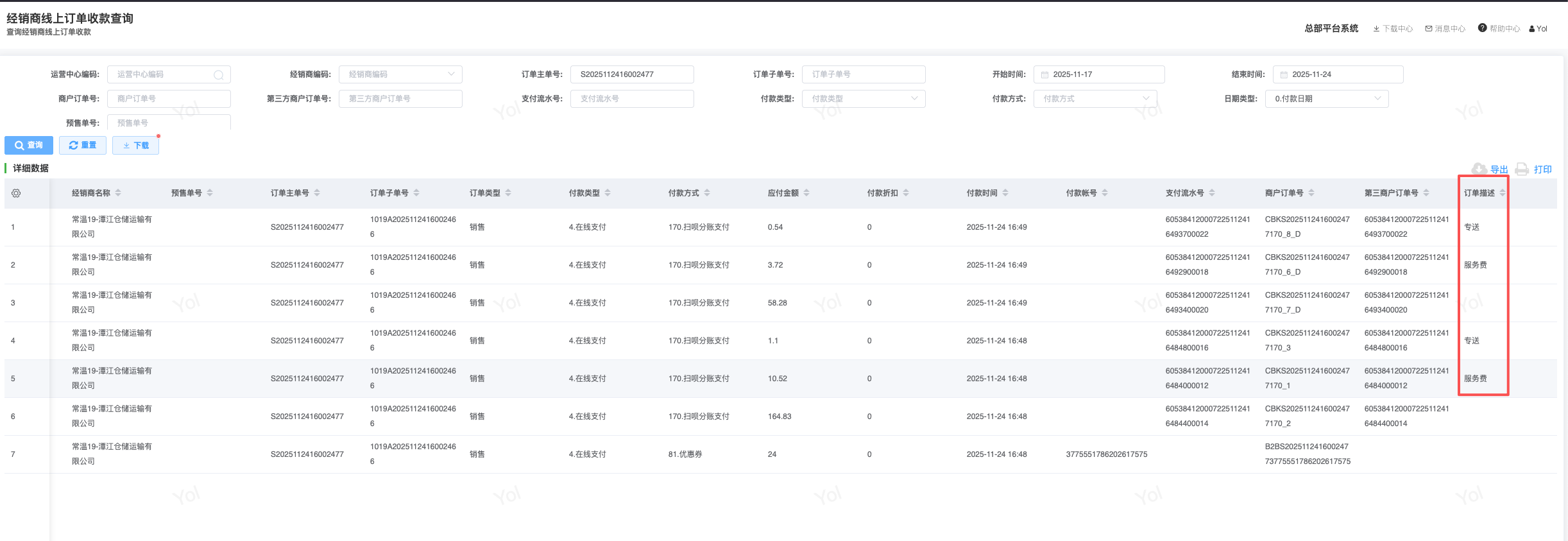Screen dimensions: 1568x541
Task: Open the 帮助中心 help center
Action: click(1499, 29)
